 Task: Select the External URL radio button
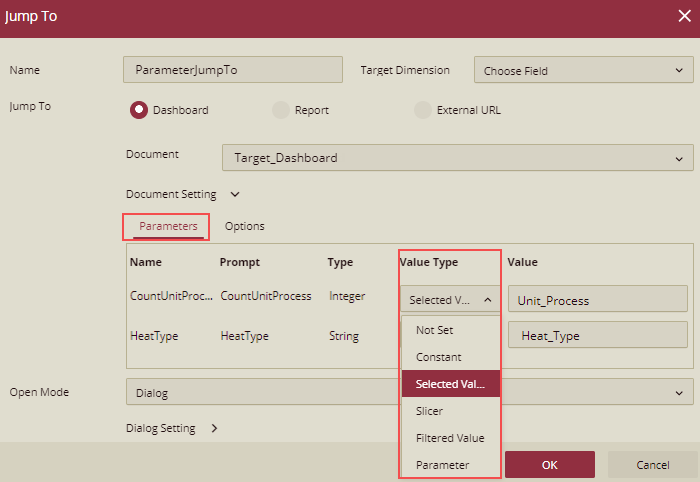423,110
